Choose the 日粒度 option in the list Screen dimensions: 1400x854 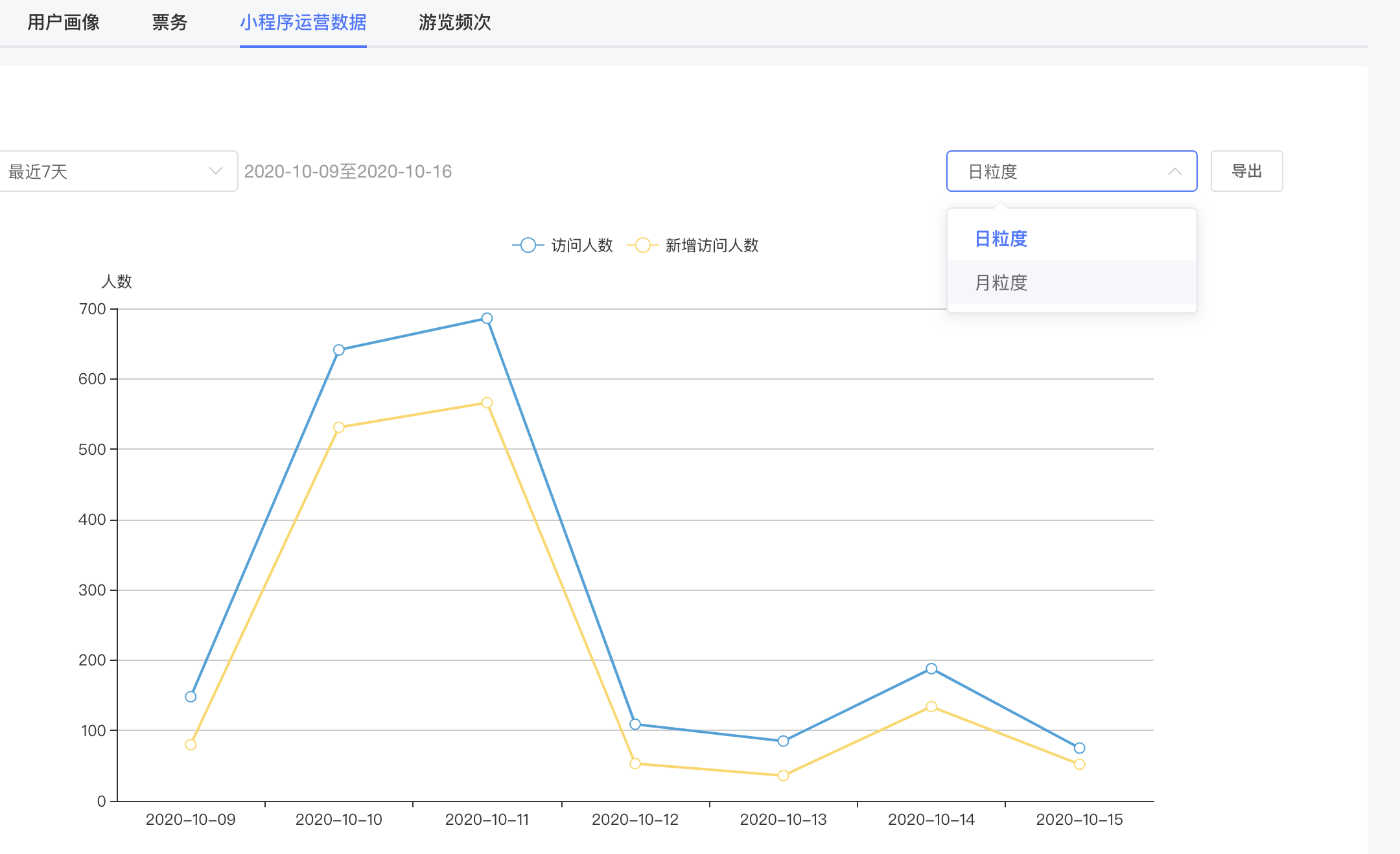pos(1001,239)
